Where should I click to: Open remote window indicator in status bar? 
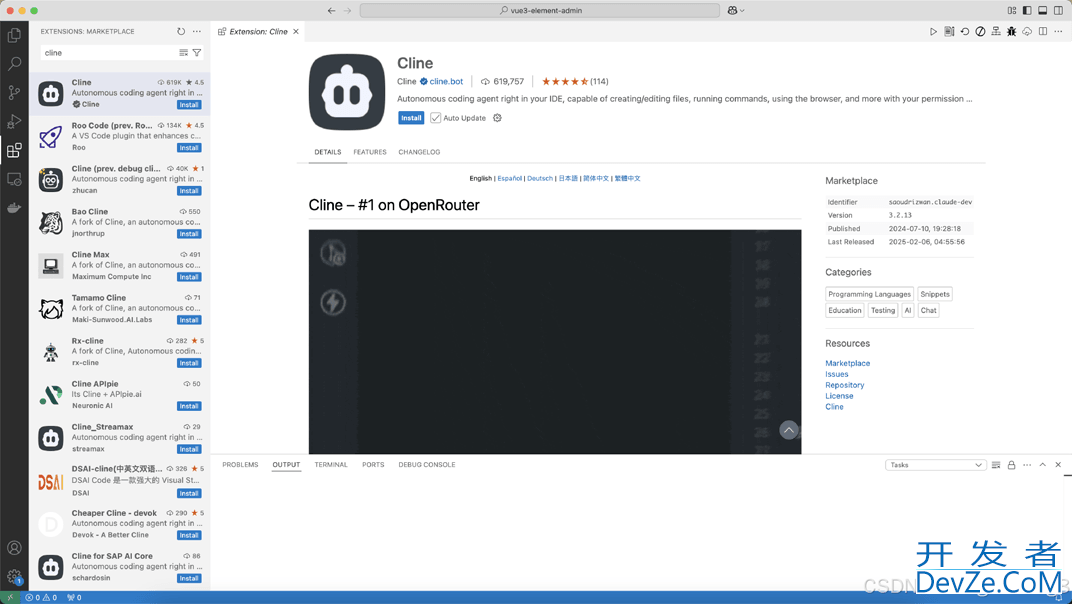[x=10, y=598]
